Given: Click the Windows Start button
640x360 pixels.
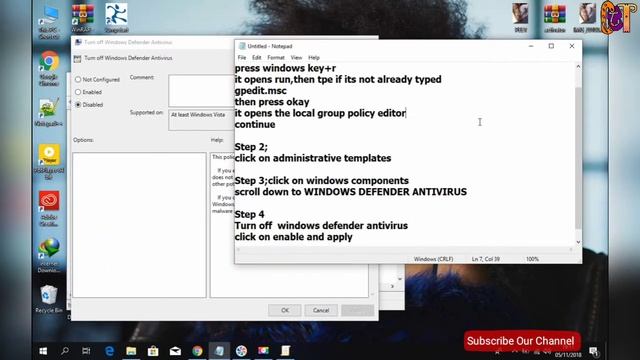Looking at the screenshot, I should tap(43, 351).
